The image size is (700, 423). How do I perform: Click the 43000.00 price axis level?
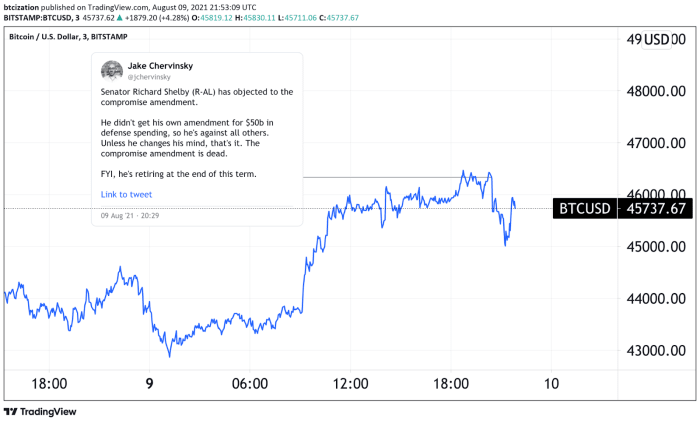click(655, 351)
